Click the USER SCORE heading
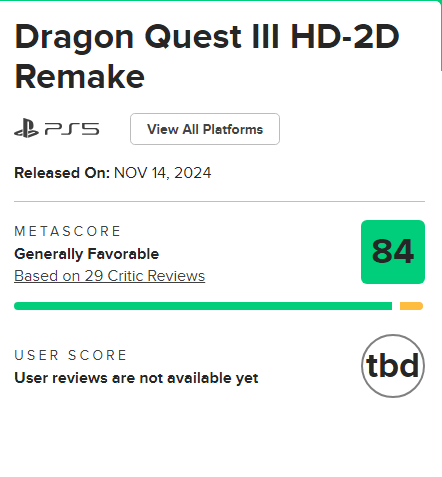Image resolution: width=442 pixels, height=477 pixels. pos(70,355)
